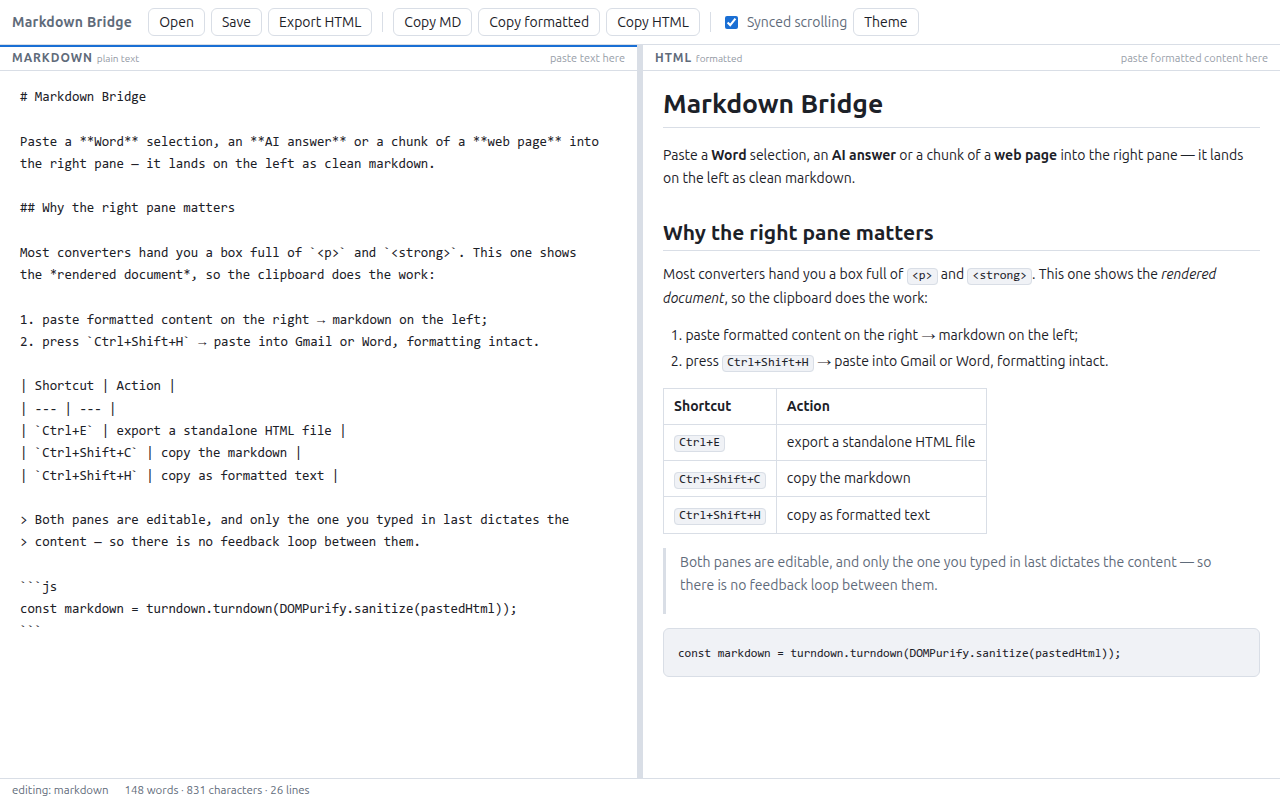The width and height of the screenshot is (1280, 800).
Task: Click the markdown line starting with `Ctrl+Shift+H`
Action: (179, 476)
